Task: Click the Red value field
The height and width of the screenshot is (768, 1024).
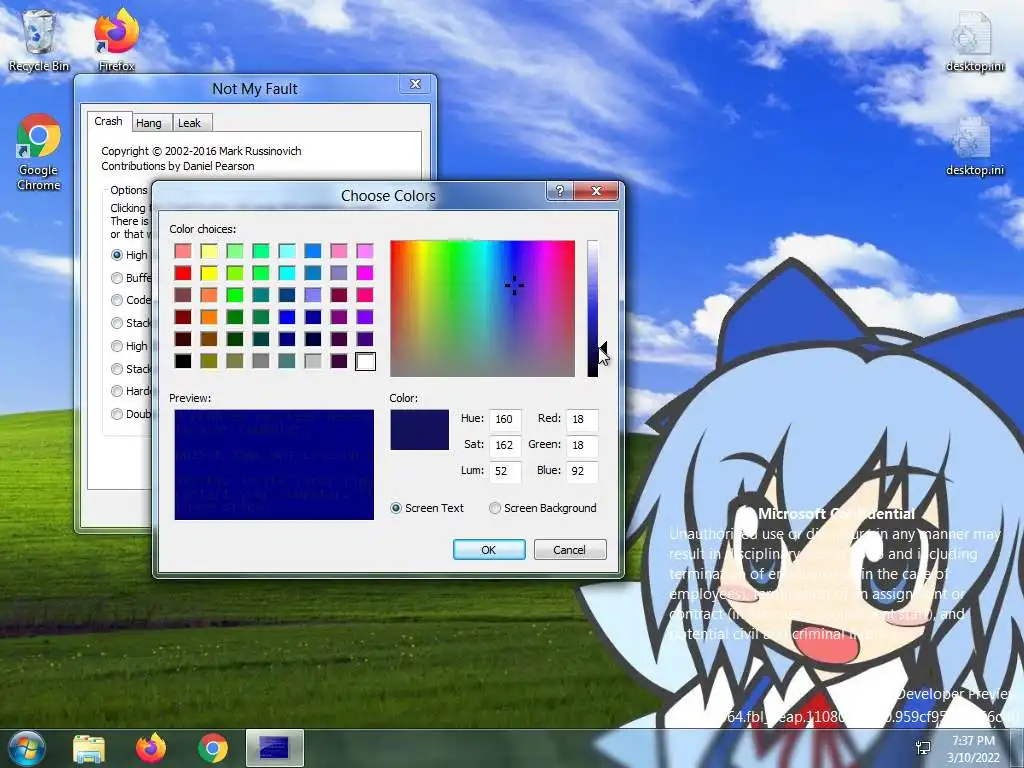Action: 582,419
